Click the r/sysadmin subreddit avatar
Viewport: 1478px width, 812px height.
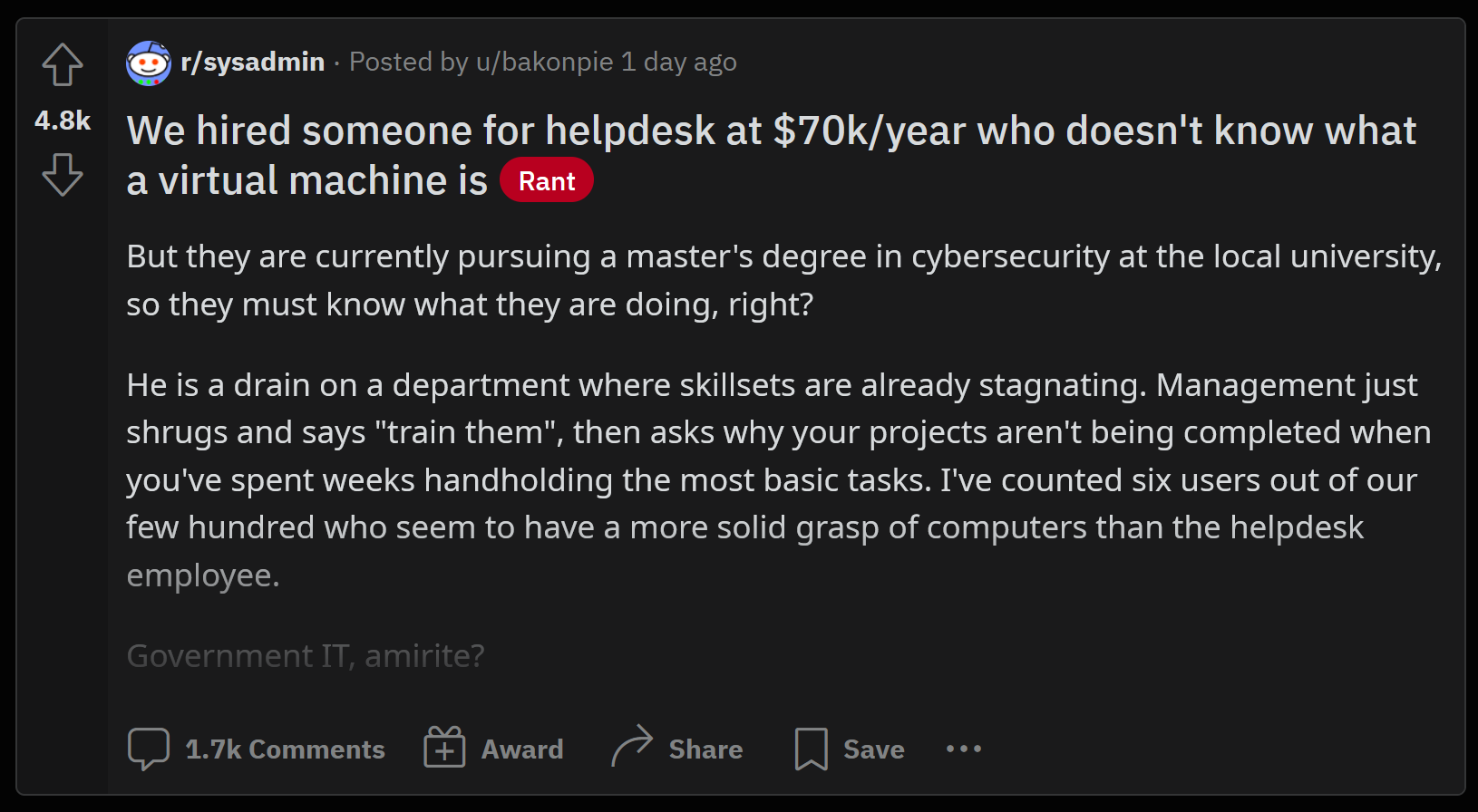[x=149, y=63]
